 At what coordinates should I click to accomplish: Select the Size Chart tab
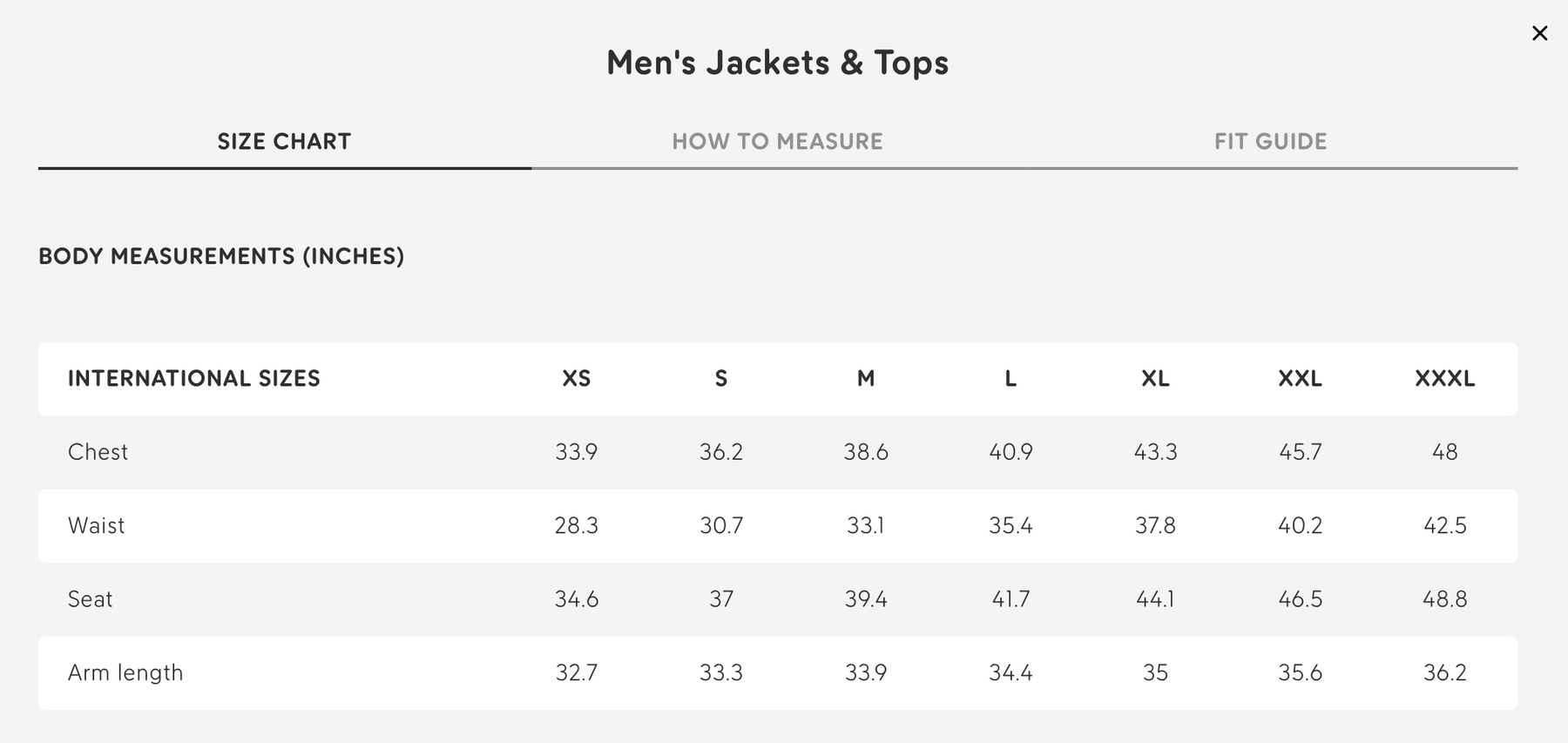[284, 142]
